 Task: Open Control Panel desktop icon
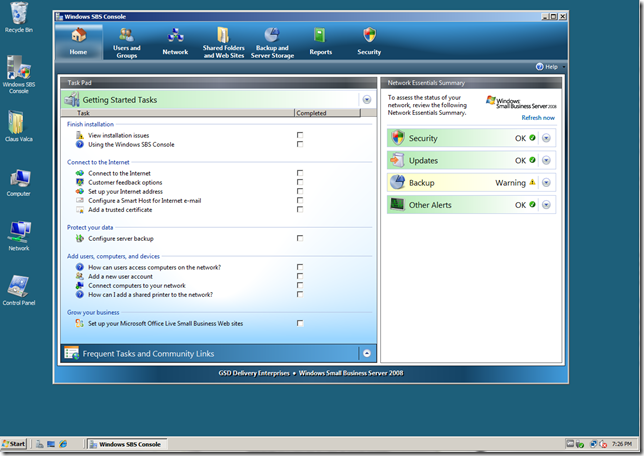pyautogui.click(x=18, y=288)
